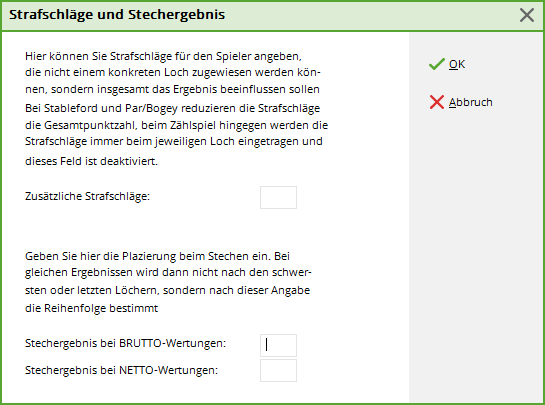Click the line 'Geben Sie hier die Plazierung'

coord(157,256)
